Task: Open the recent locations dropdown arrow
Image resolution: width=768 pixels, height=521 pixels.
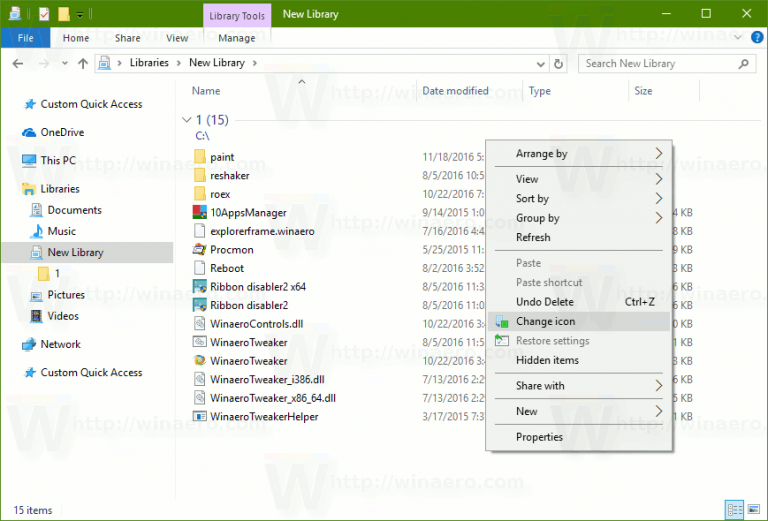Action: (65, 64)
